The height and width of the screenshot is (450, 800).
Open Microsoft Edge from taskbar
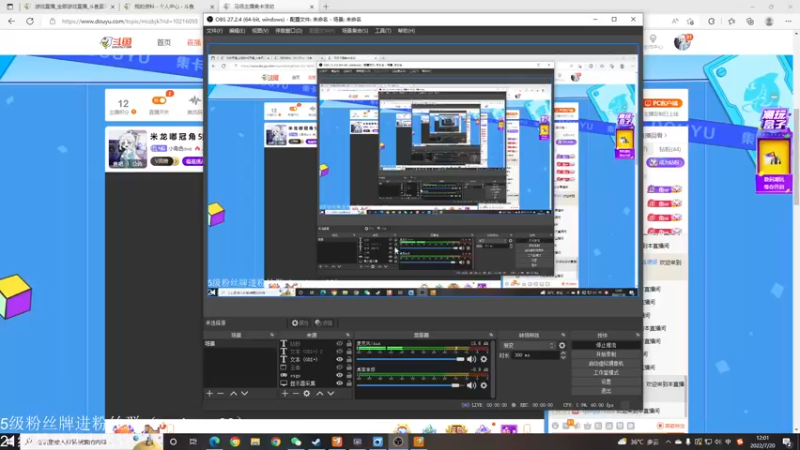pos(214,442)
